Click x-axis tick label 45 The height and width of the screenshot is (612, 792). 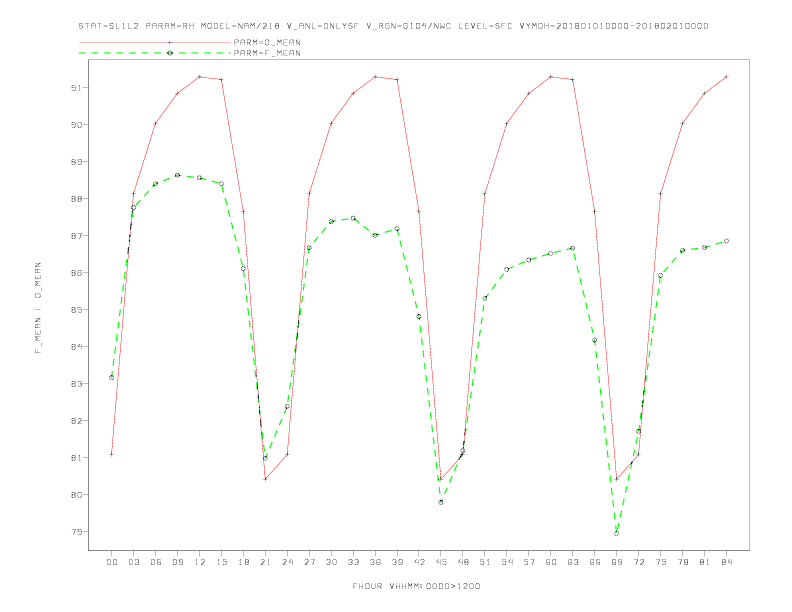pos(441,562)
